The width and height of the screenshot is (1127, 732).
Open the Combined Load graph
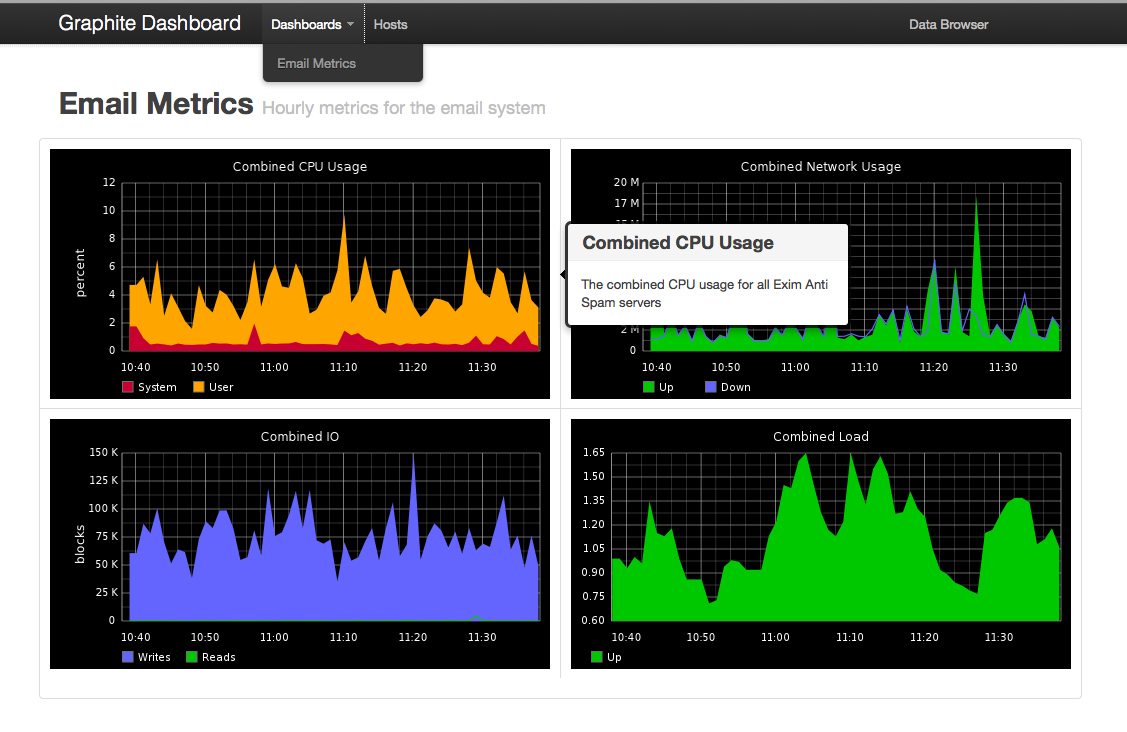click(x=821, y=544)
